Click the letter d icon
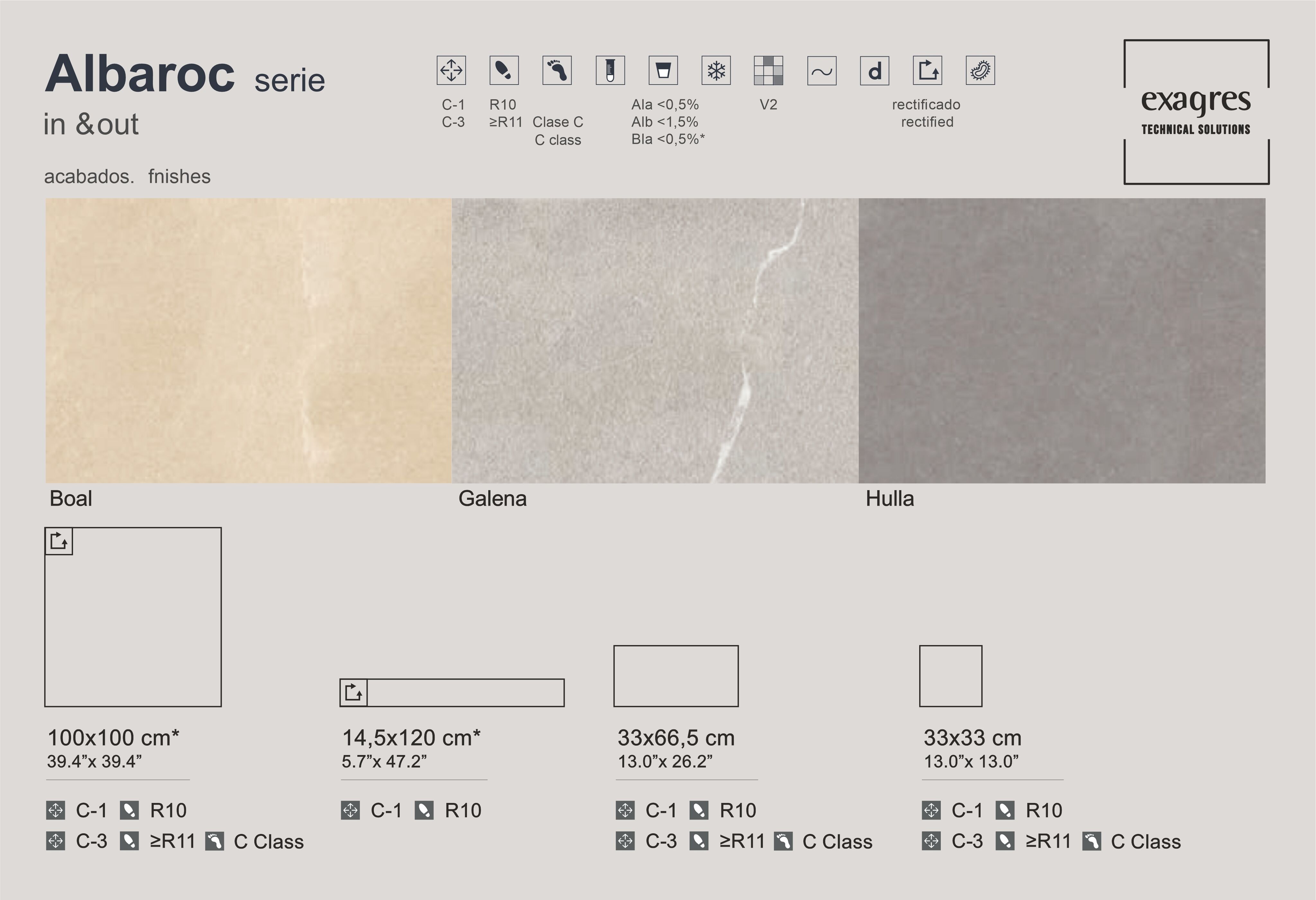The height and width of the screenshot is (900, 1316). [874, 71]
